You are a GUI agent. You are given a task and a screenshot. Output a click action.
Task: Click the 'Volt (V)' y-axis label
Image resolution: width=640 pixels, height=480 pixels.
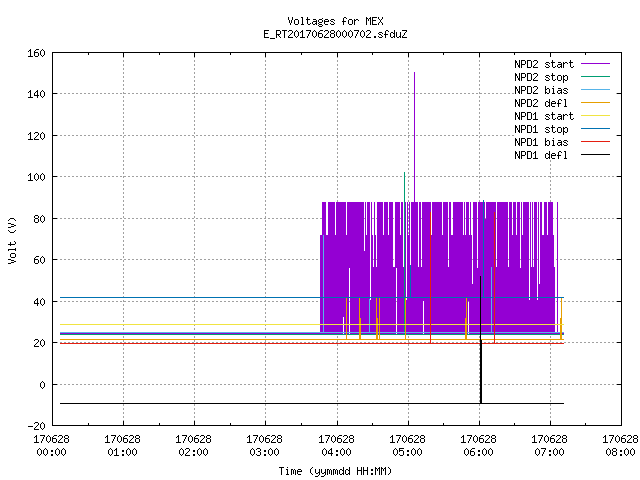click(x=12, y=240)
